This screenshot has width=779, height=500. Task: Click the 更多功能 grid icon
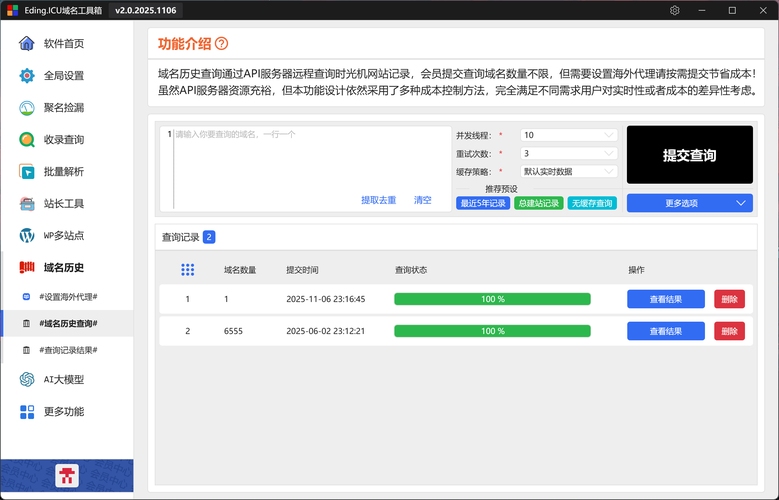click(27, 412)
